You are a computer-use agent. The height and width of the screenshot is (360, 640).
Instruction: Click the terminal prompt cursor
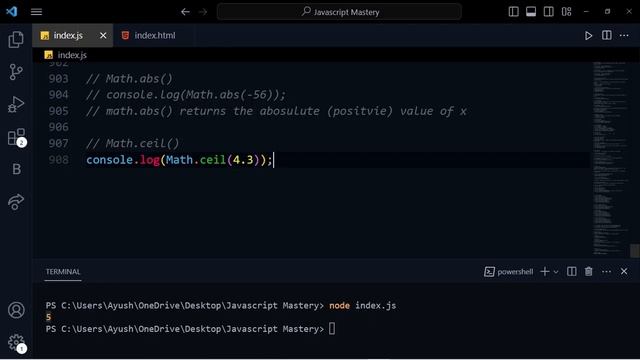332,329
